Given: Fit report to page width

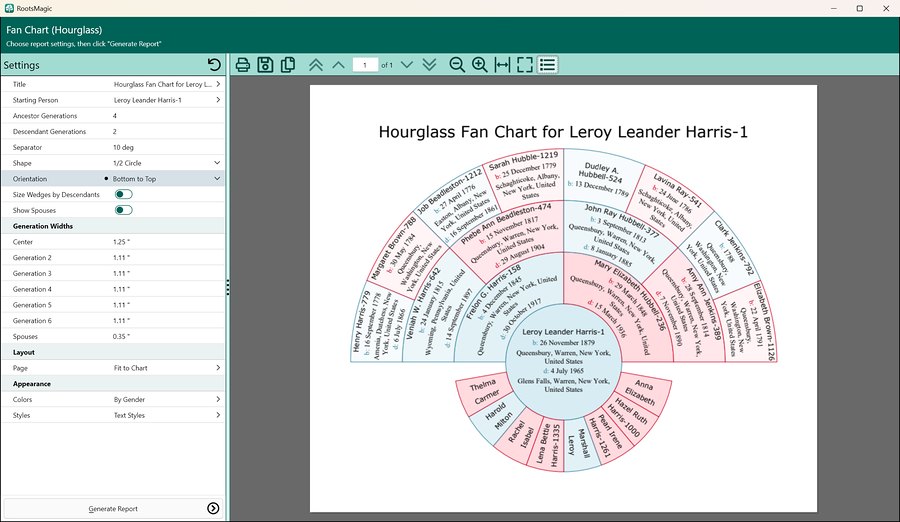Looking at the screenshot, I should pos(502,65).
